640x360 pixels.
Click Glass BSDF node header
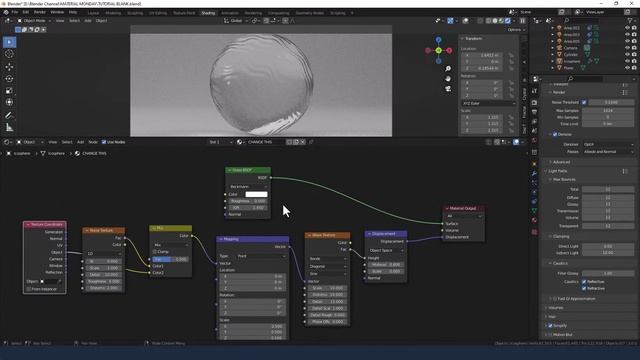pyautogui.click(x=248, y=170)
